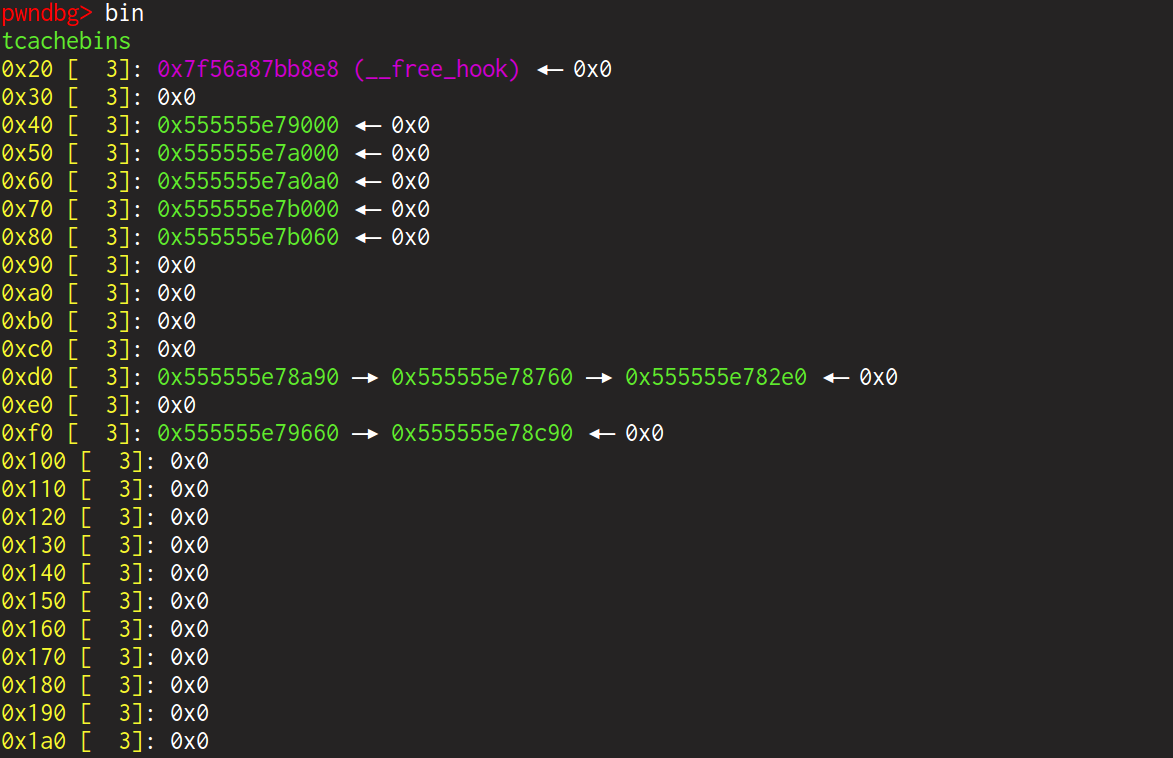Click the pwndbg> prompt text
This screenshot has height=758, width=1173.
47,14
